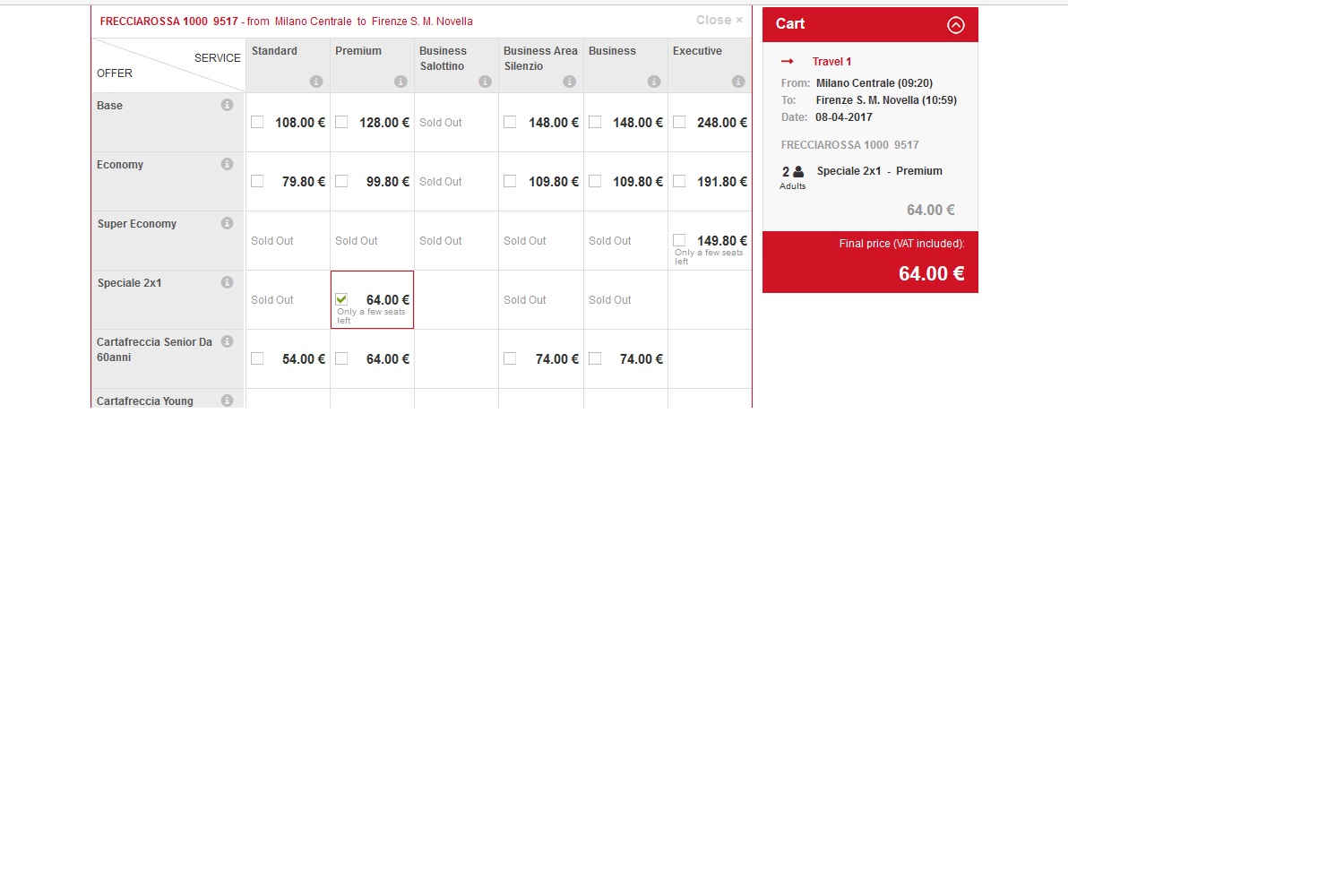Image resolution: width=1344 pixels, height=896 pixels.
Task: Click the date 08-04-2017 in cart
Action: pos(844,117)
